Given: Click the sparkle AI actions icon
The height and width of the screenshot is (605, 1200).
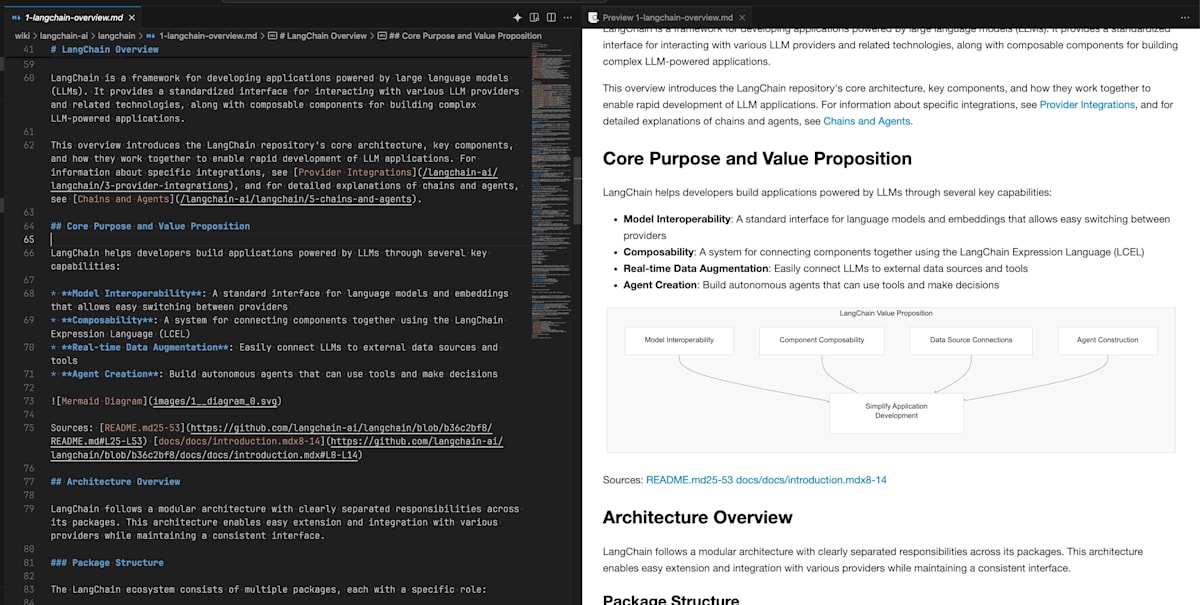Looking at the screenshot, I should click(x=517, y=17).
